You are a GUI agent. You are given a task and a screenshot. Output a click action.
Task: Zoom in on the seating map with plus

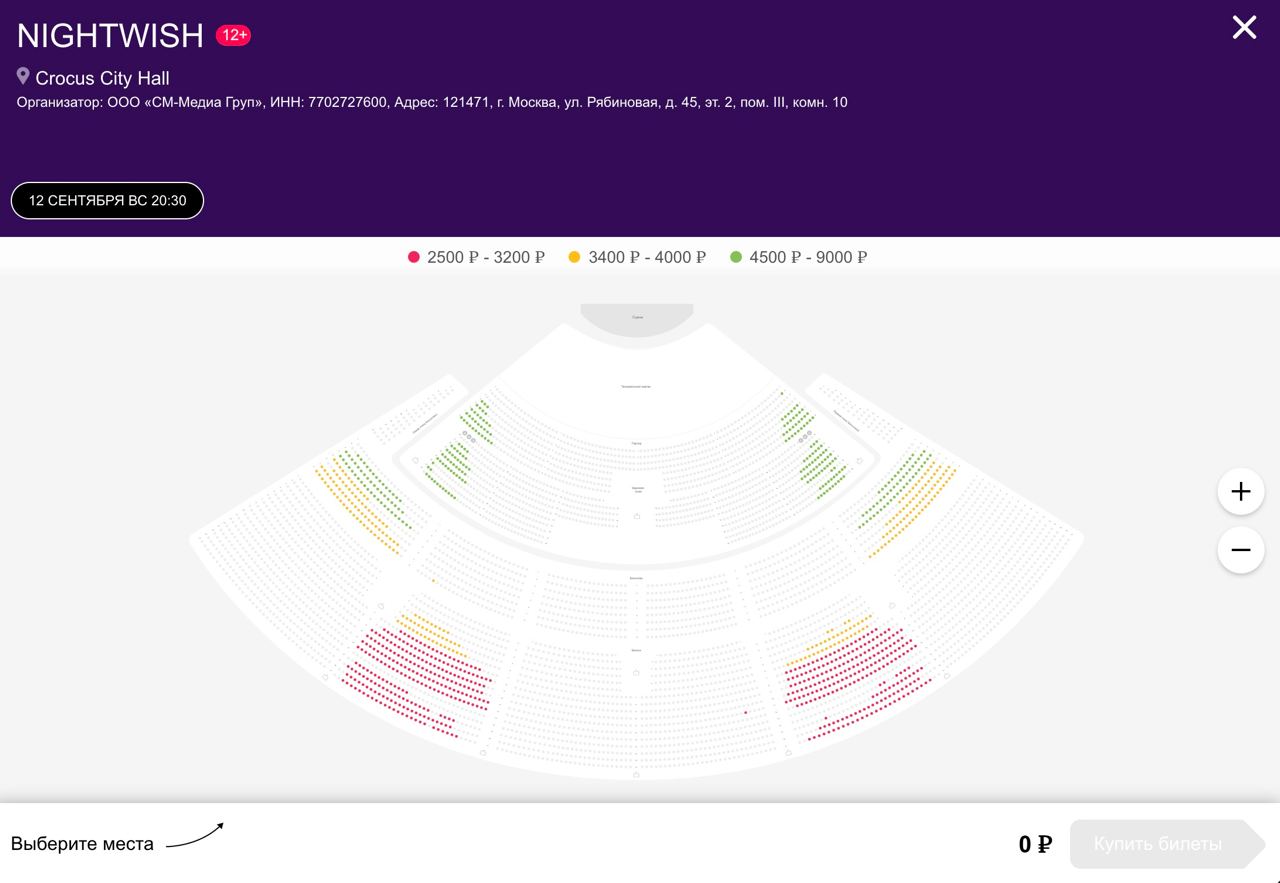[x=1241, y=491]
